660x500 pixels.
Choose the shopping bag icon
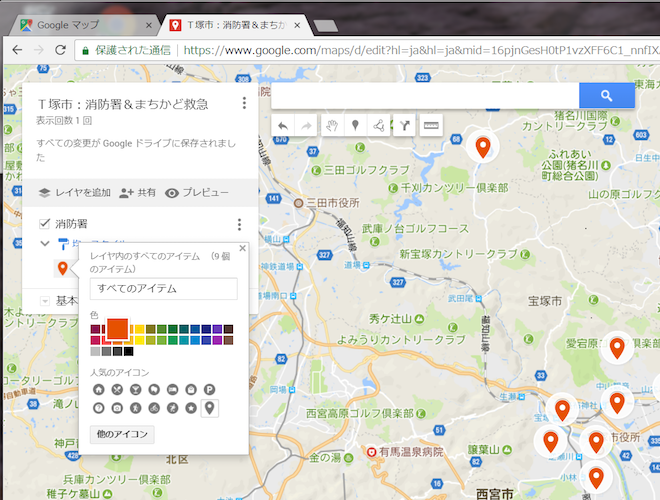point(191,390)
